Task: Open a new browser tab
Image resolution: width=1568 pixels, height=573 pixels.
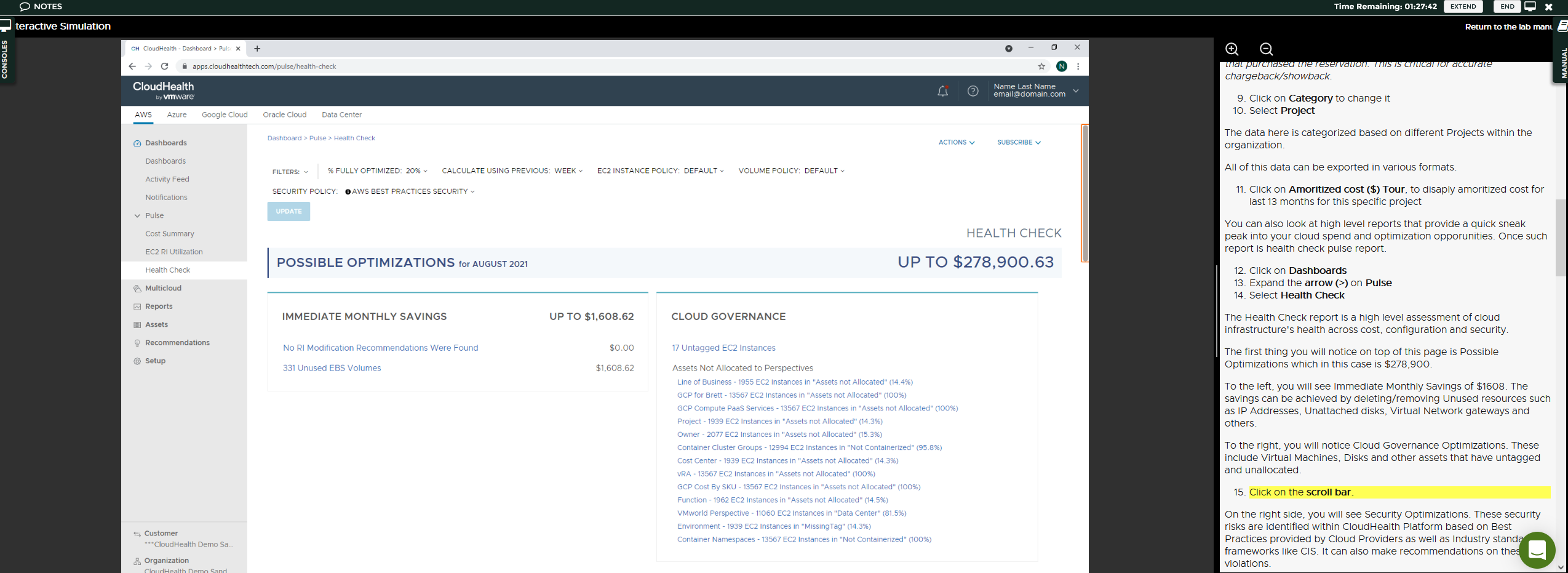Action: coord(257,49)
